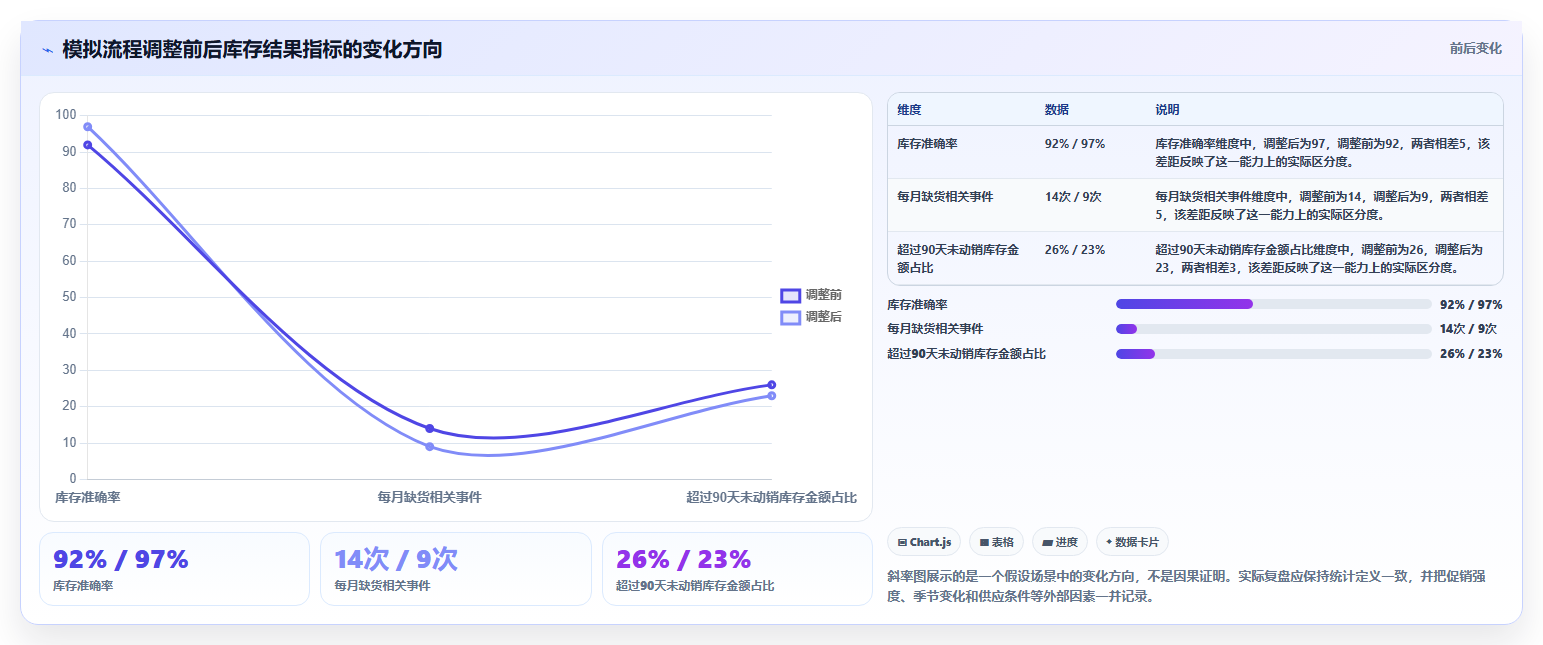Select the 进度 tag chip
Viewport: 1543px width, 645px height.
1060,542
